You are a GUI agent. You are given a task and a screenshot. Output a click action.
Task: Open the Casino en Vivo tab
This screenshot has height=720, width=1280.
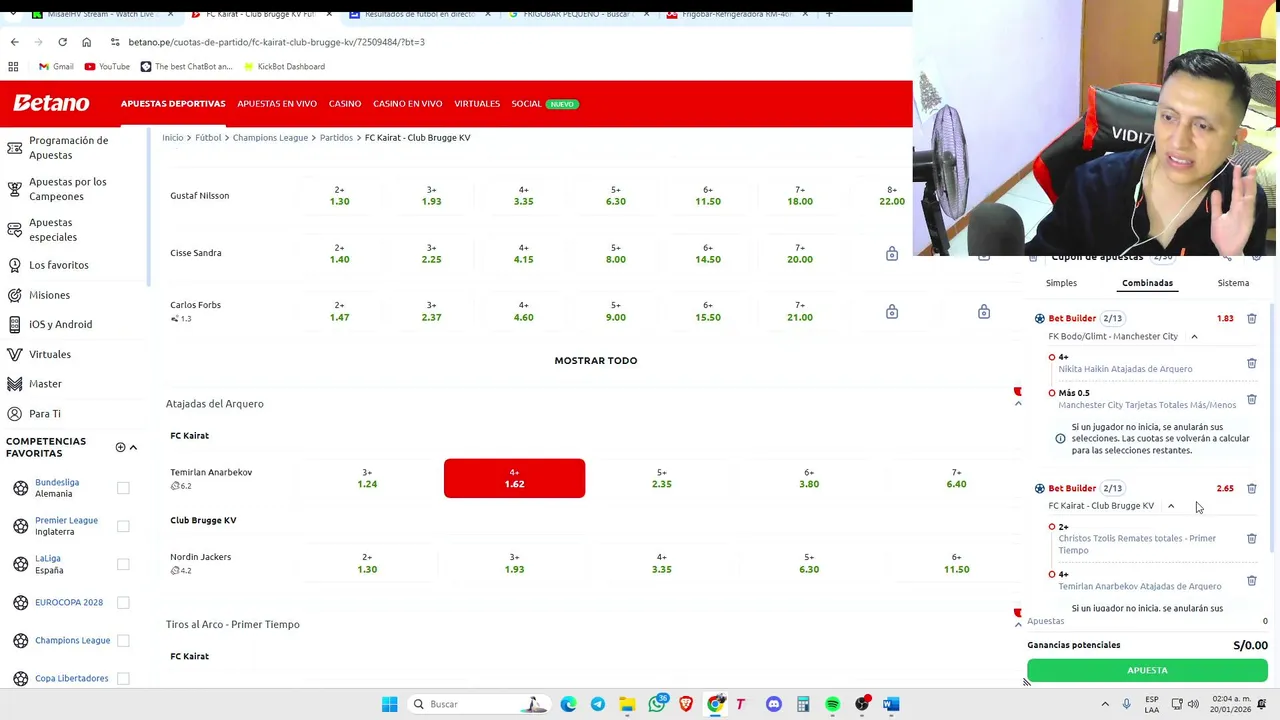coord(407,104)
